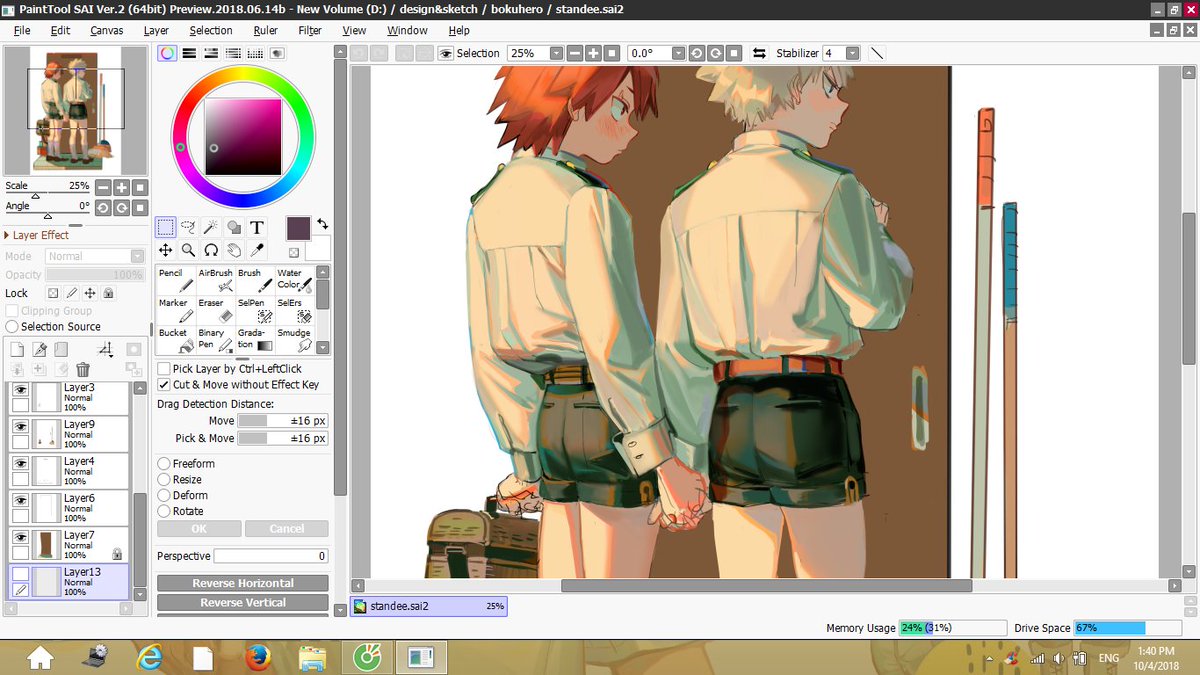Select the Freeform transform option
Image resolution: width=1200 pixels, height=675 pixels.
[164, 464]
